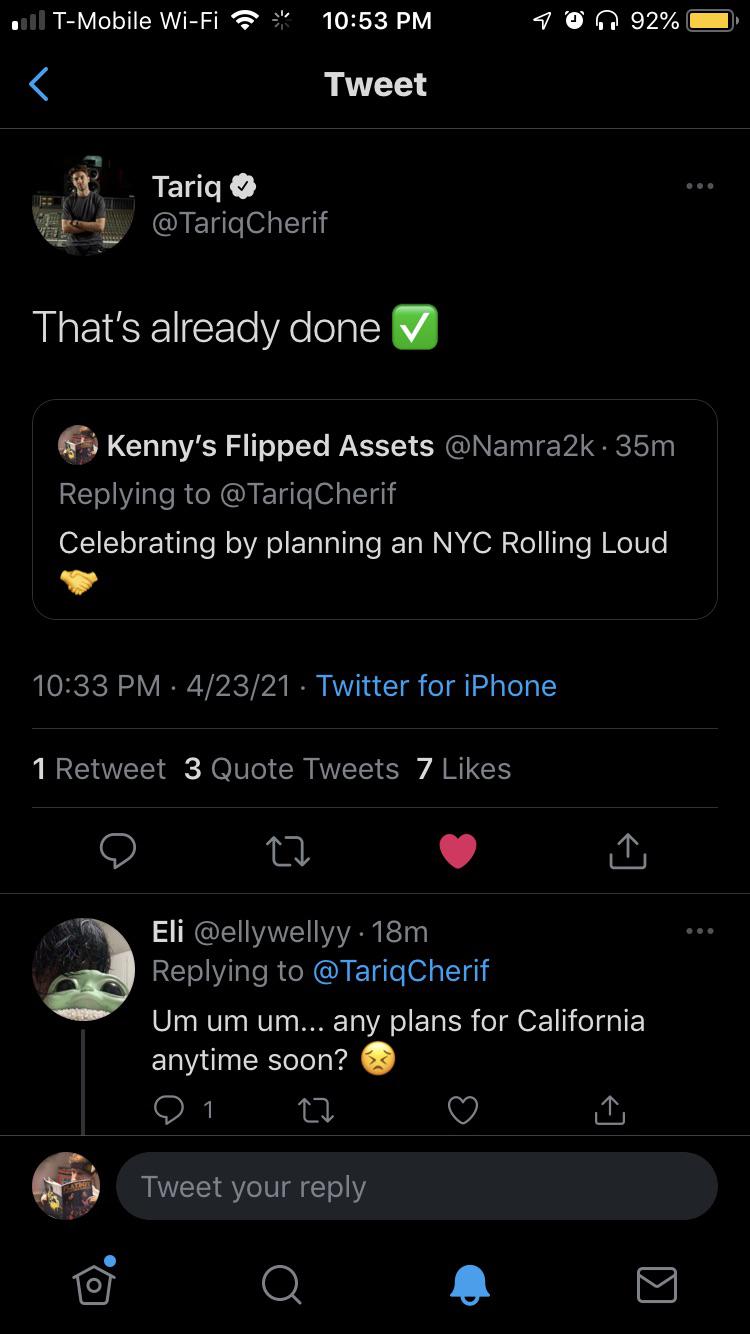Retweet Tariq's main tweet

[x=288, y=851]
